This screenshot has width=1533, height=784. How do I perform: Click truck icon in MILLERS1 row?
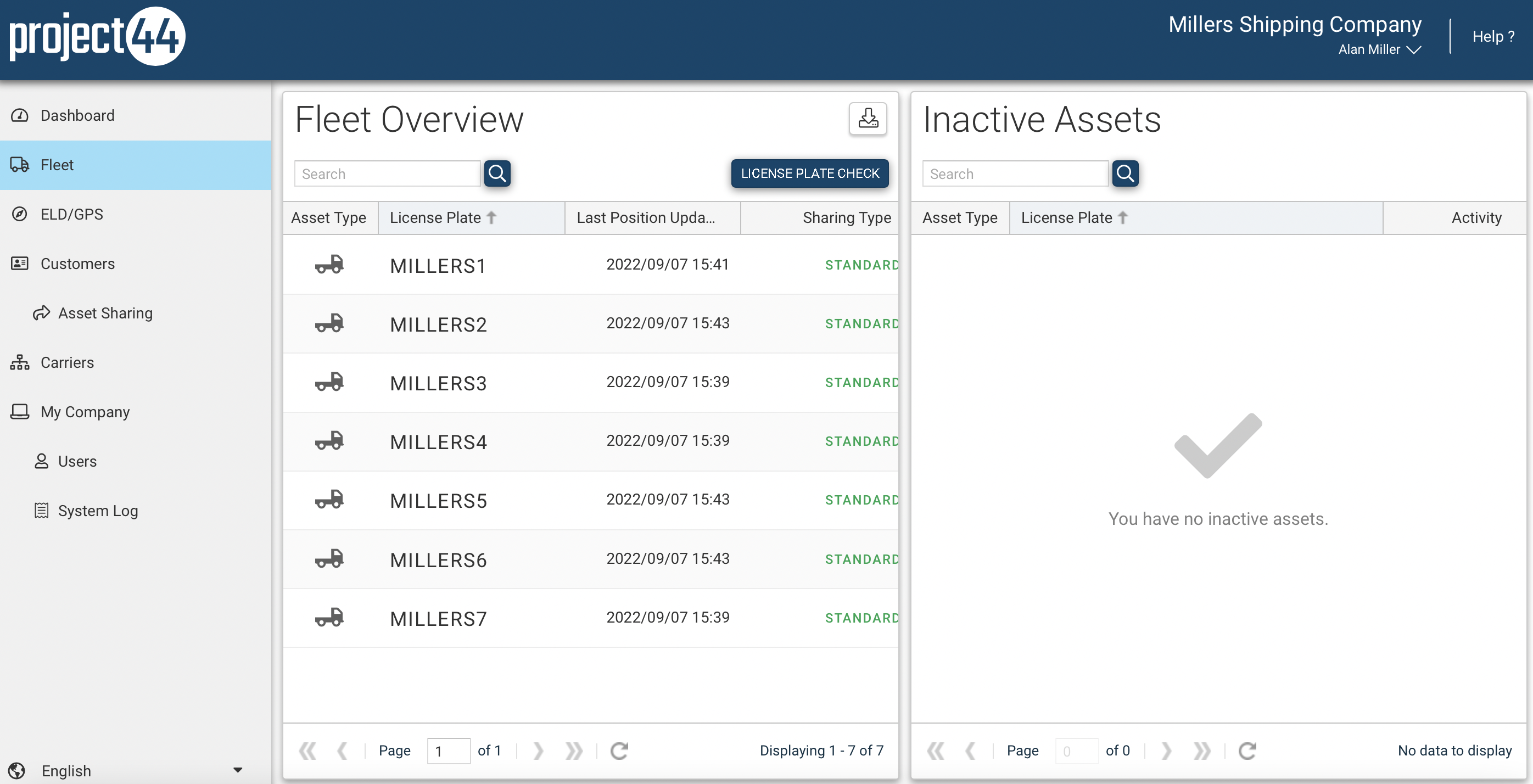[x=329, y=264]
